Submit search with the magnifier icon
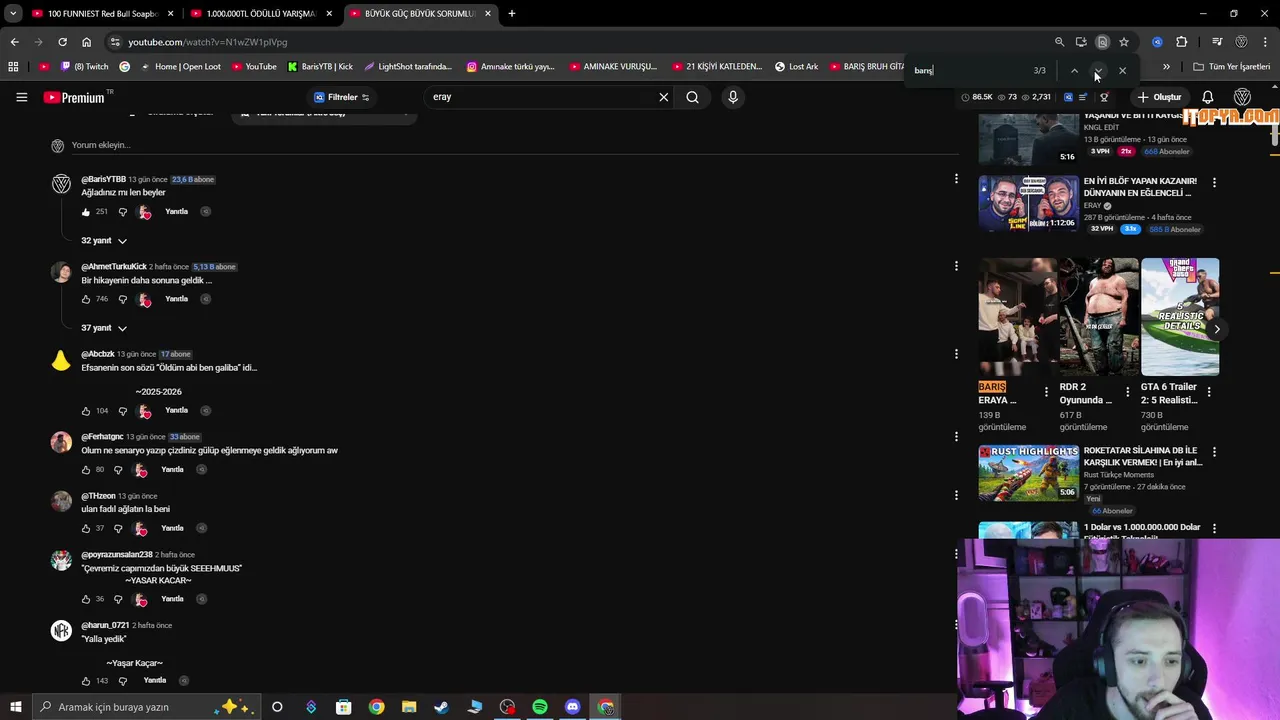 pos(692,97)
